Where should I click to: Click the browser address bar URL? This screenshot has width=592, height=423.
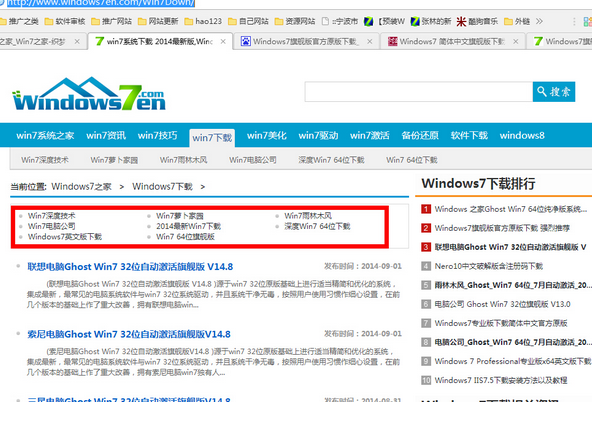[x=101, y=3]
